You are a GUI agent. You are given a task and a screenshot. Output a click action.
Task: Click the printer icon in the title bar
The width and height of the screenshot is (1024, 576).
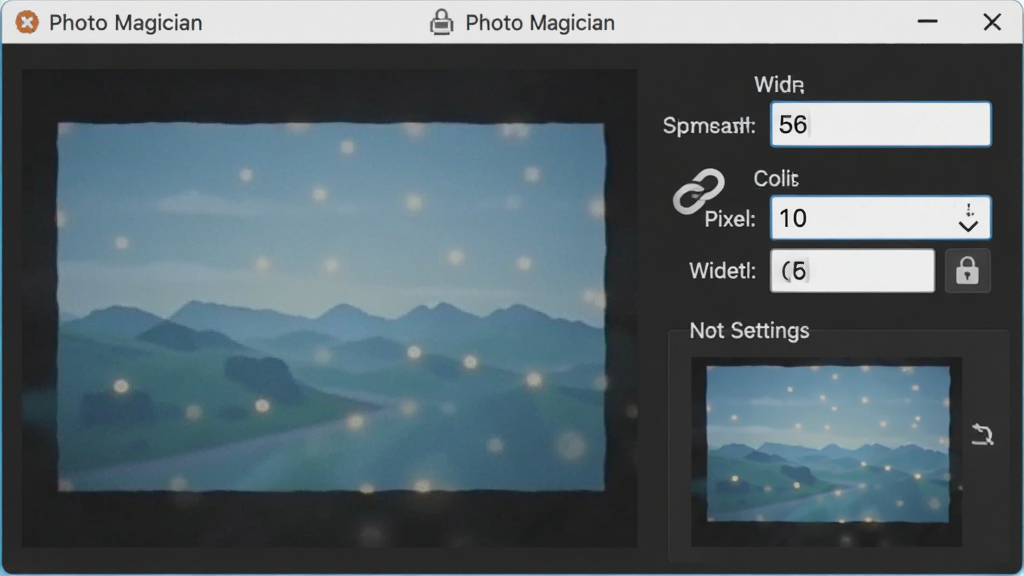(x=441, y=22)
